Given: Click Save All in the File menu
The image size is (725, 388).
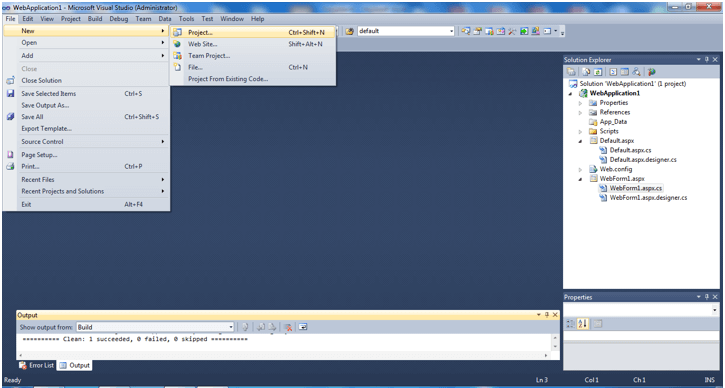Looking at the screenshot, I should pos(86,117).
